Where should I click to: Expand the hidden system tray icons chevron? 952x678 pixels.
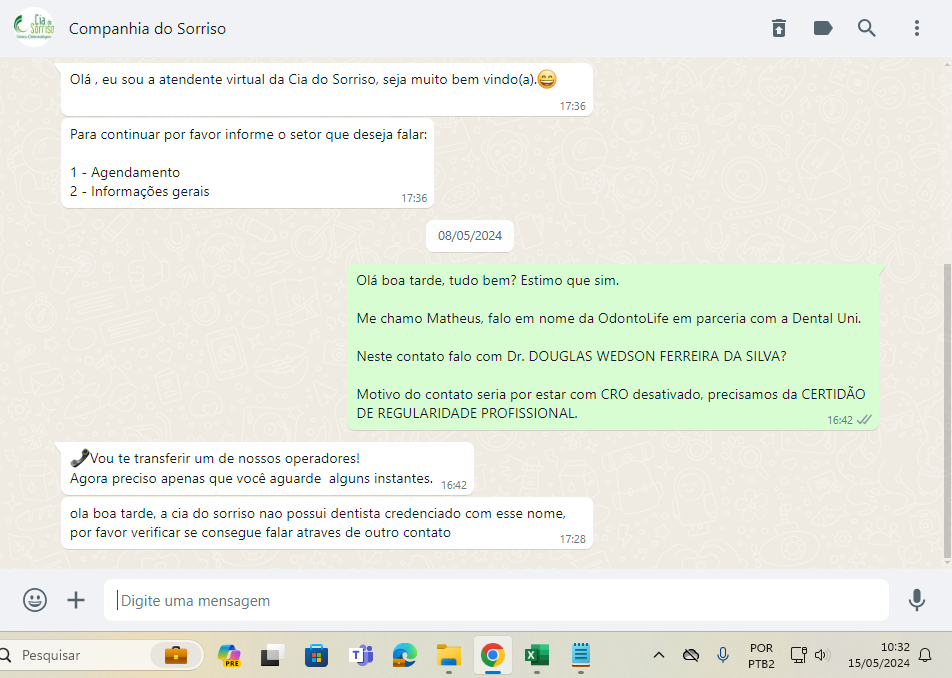[x=659, y=655]
